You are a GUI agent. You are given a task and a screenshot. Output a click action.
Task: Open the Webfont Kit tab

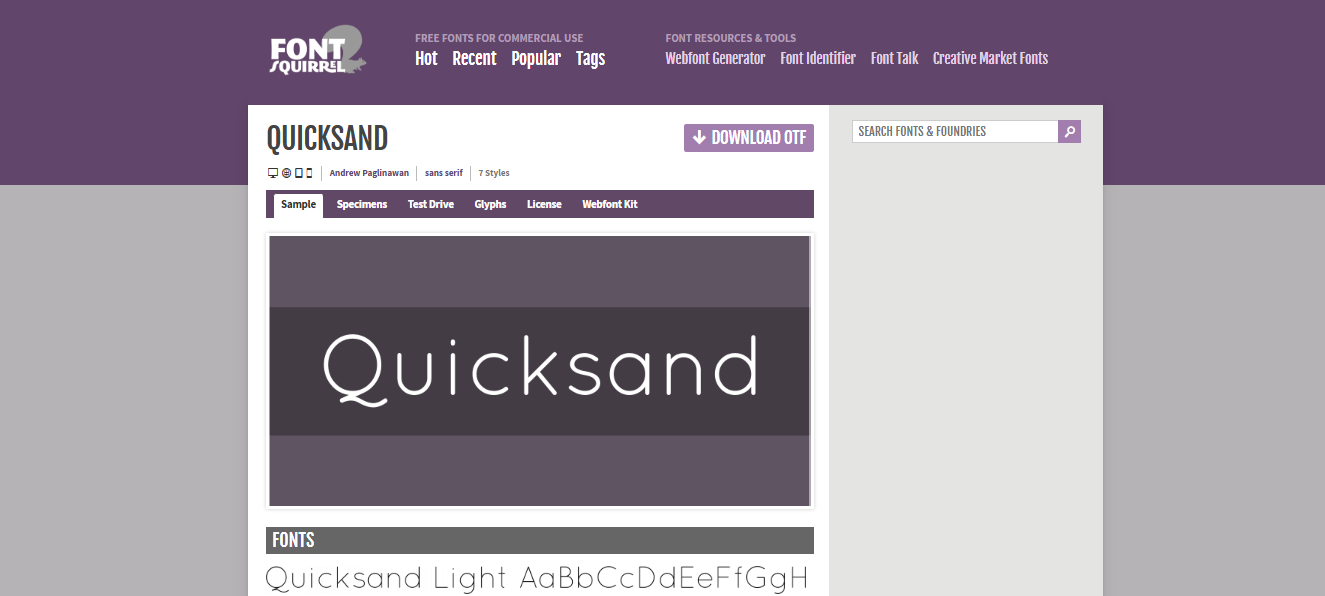pos(610,204)
